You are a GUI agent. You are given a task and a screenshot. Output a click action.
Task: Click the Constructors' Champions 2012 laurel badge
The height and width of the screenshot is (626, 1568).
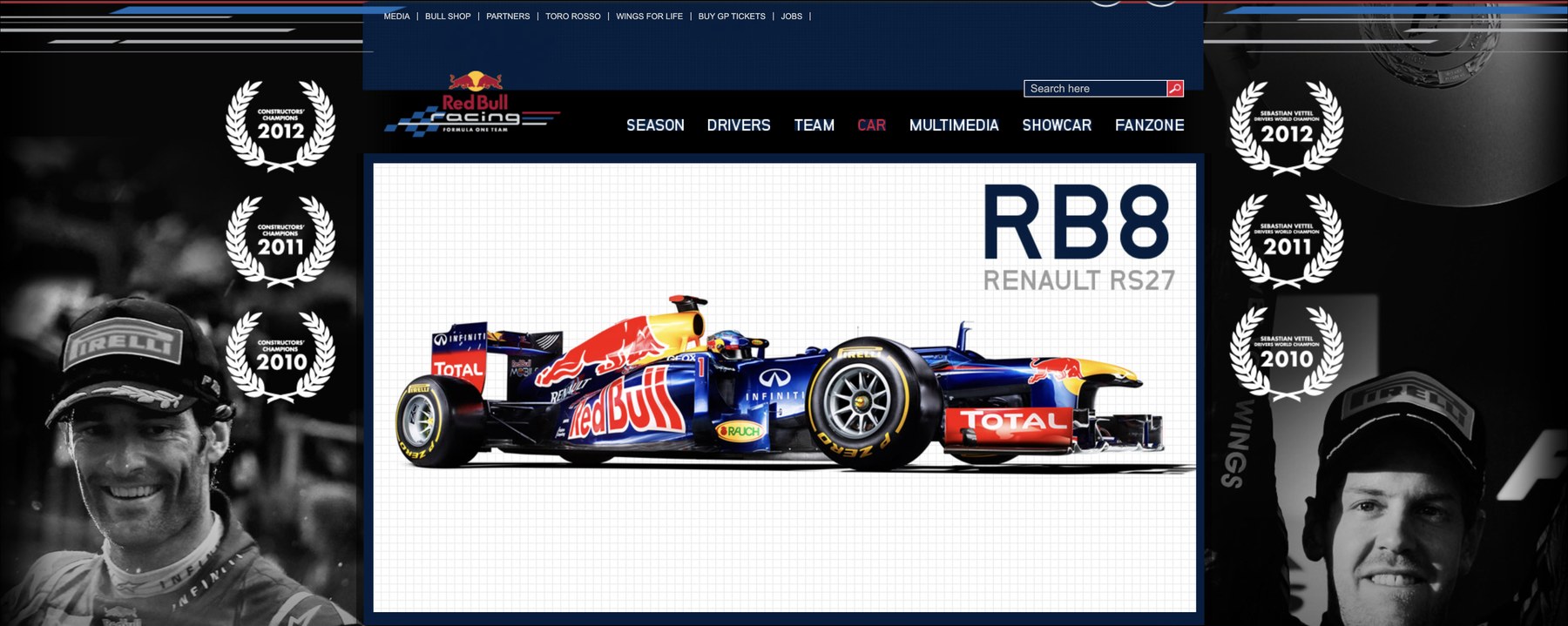[x=280, y=125]
